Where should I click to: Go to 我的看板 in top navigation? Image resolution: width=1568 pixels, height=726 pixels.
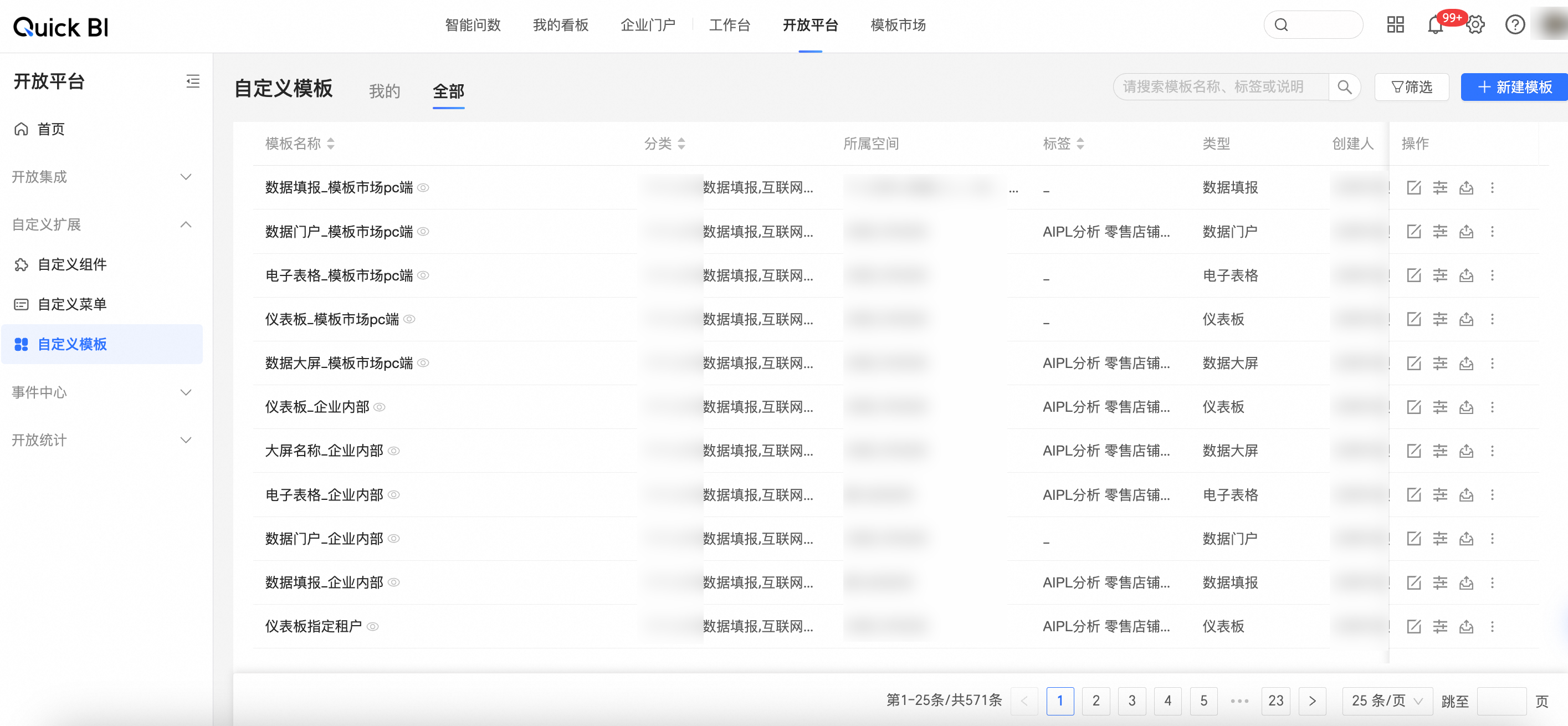click(x=561, y=25)
